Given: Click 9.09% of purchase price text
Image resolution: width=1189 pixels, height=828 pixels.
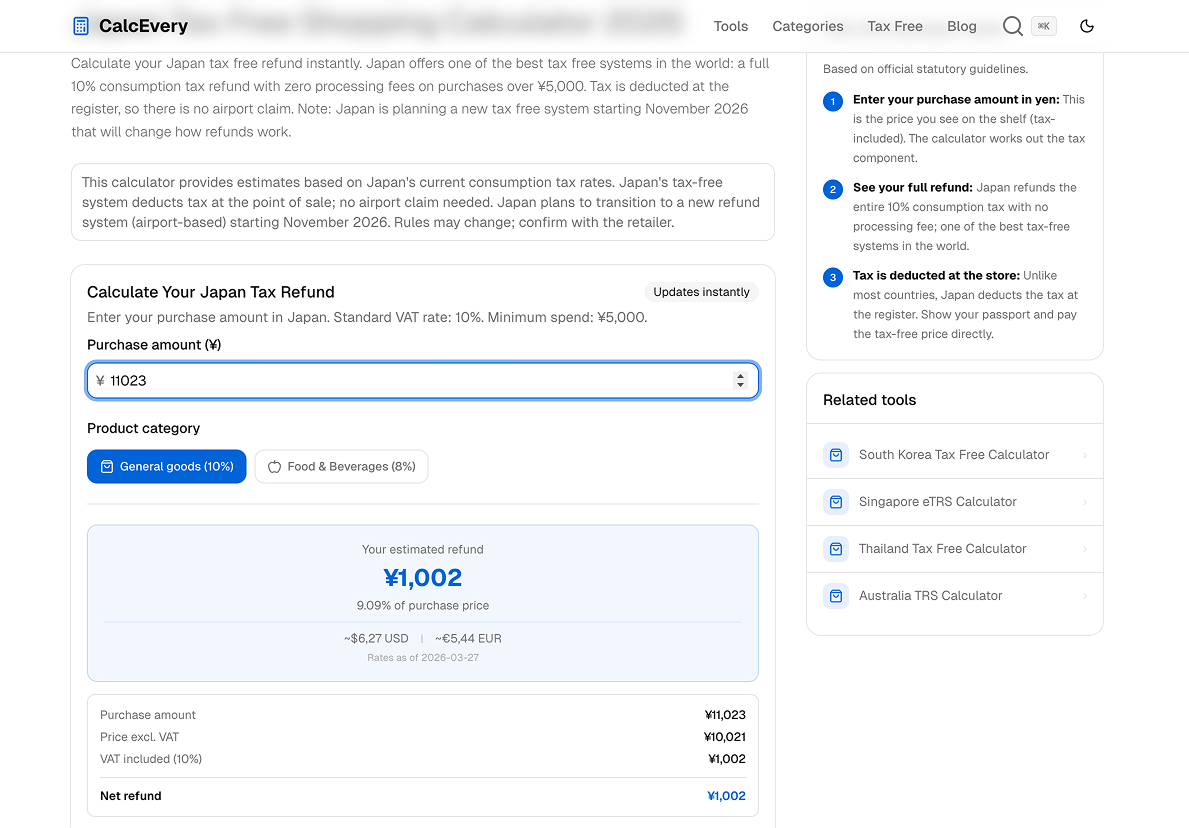Looking at the screenshot, I should (422, 606).
